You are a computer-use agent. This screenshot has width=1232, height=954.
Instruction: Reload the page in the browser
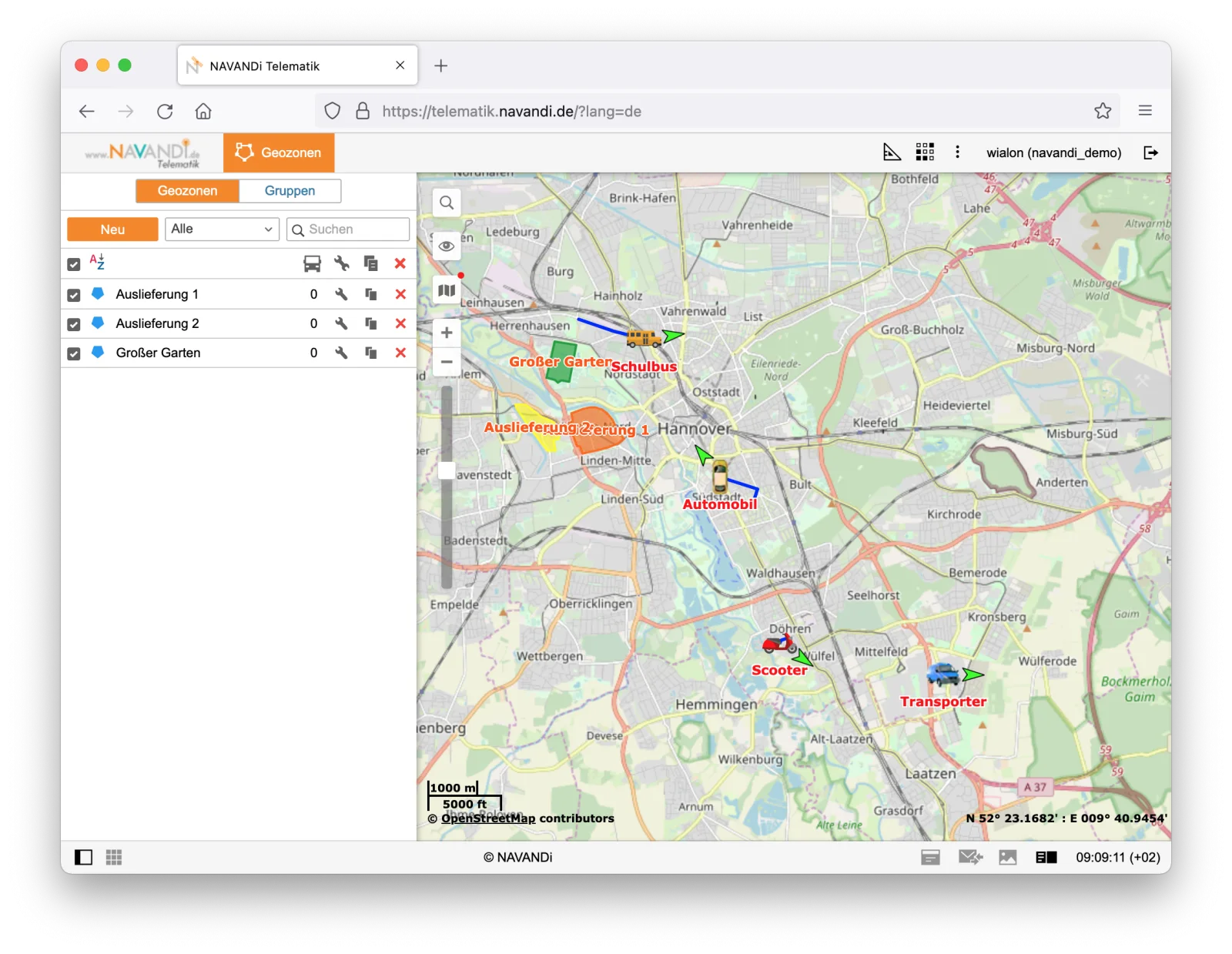pos(165,111)
